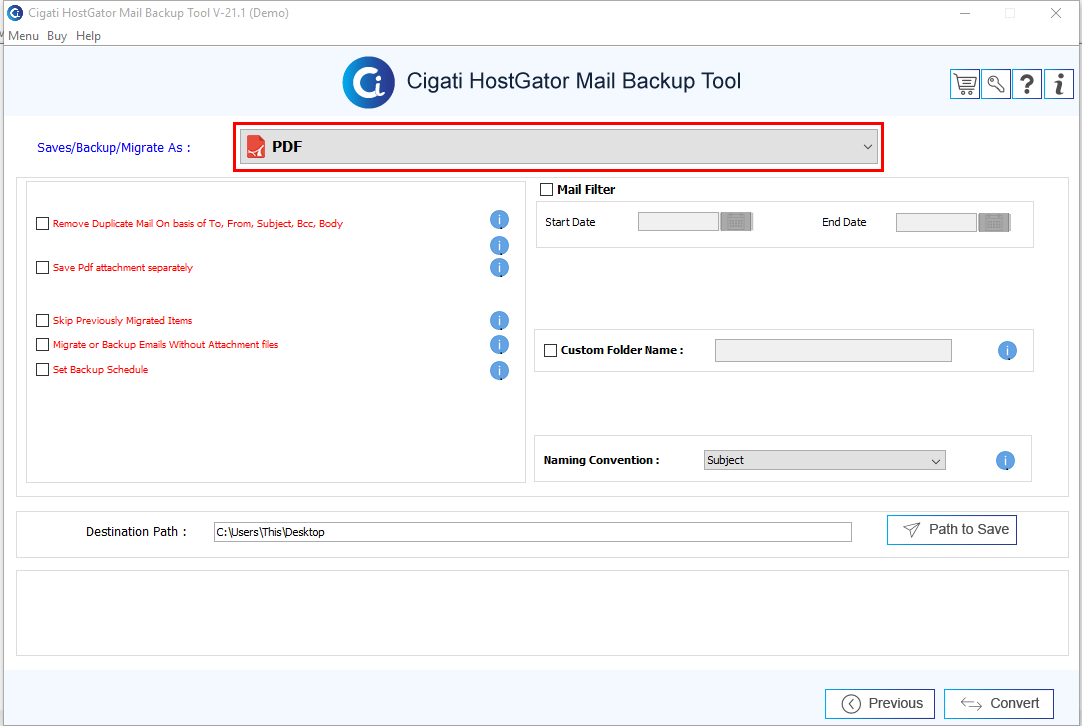Click the 'Destination Path :' label
This screenshot has height=726, width=1082.
(136, 532)
